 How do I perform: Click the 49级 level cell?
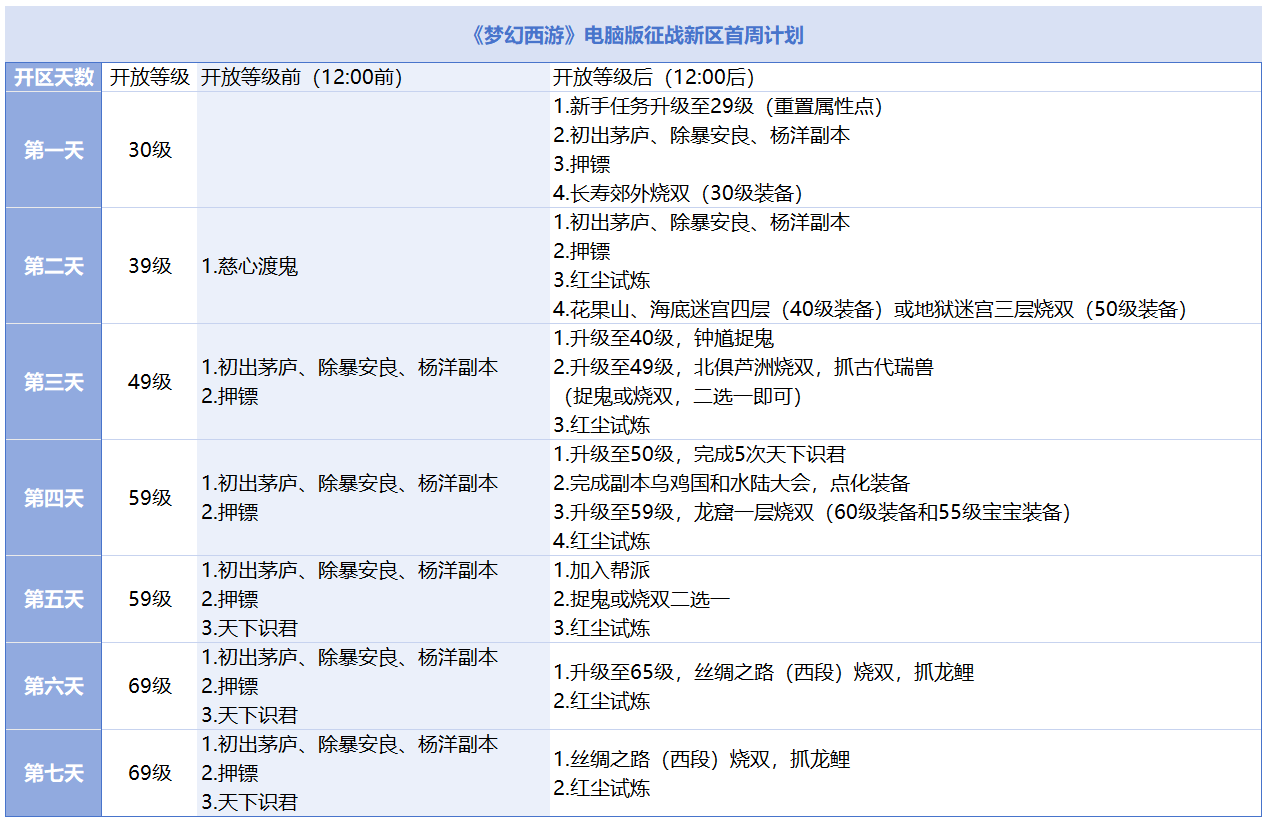[x=149, y=382]
